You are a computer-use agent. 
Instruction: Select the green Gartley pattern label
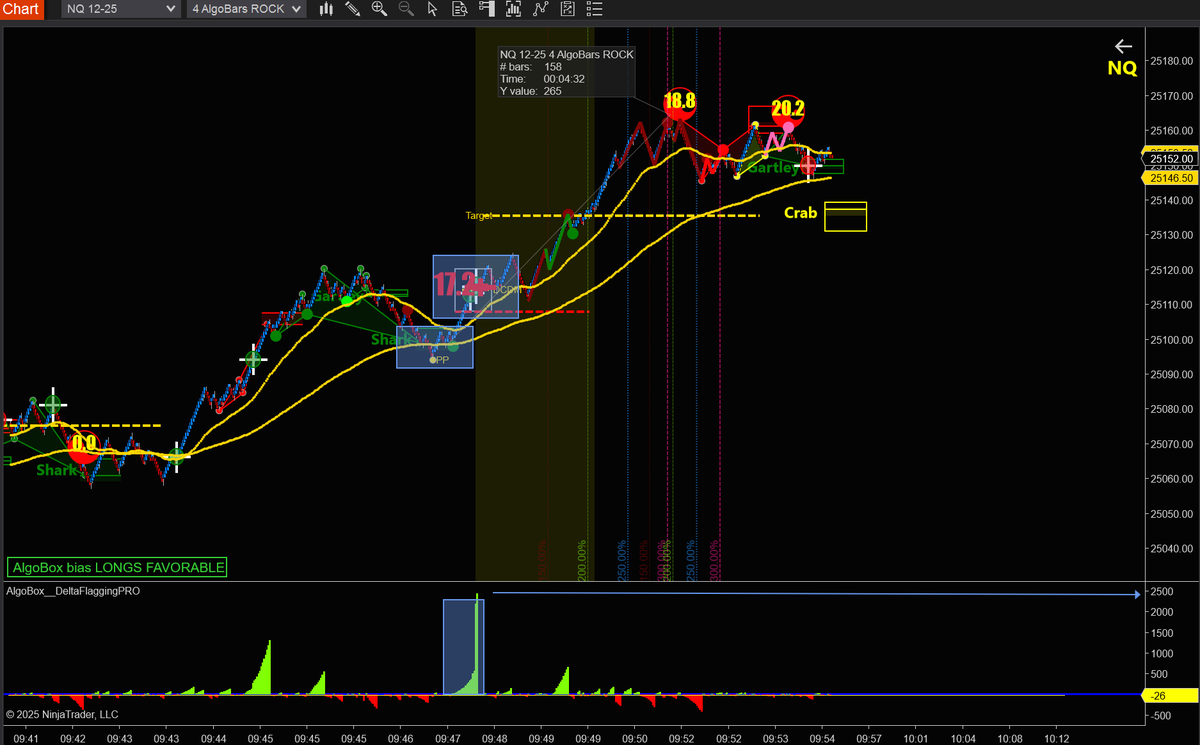[774, 168]
